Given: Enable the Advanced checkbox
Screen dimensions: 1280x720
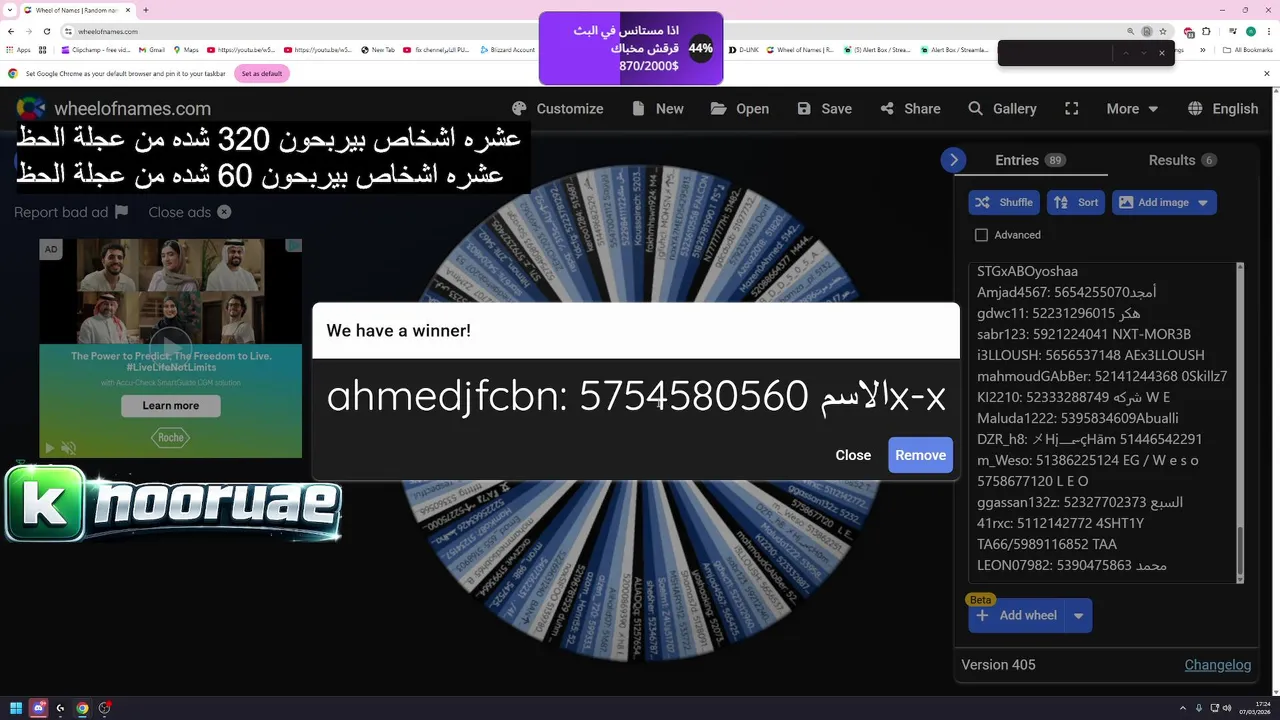Looking at the screenshot, I should pos(981,235).
